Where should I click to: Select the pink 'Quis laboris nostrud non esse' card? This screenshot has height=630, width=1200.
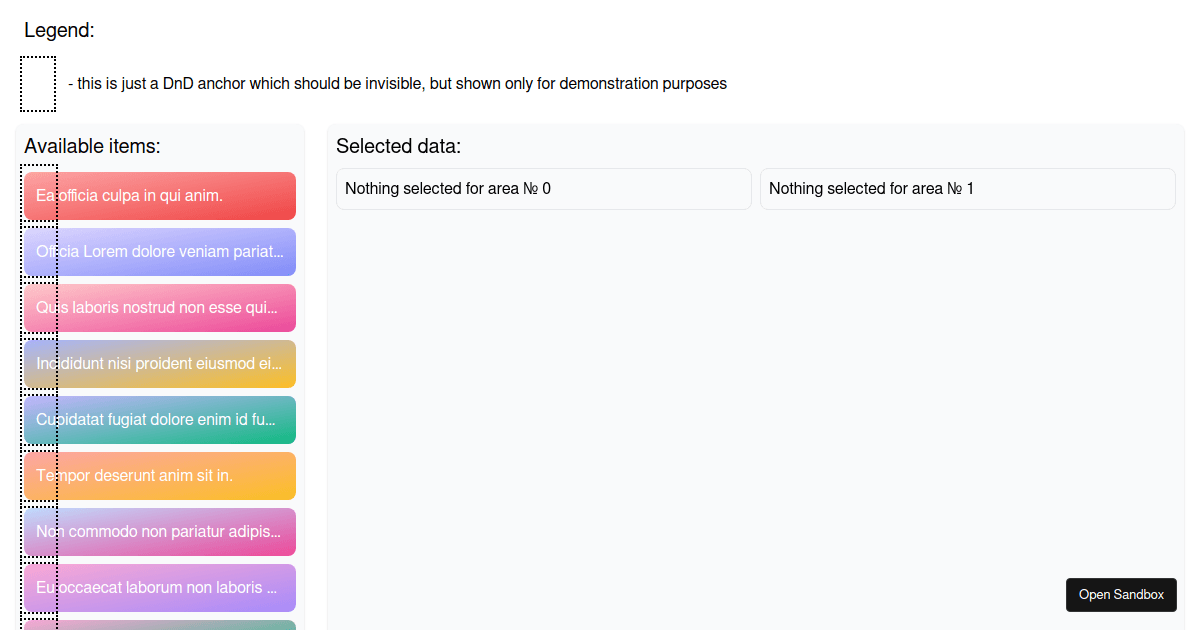175,308
